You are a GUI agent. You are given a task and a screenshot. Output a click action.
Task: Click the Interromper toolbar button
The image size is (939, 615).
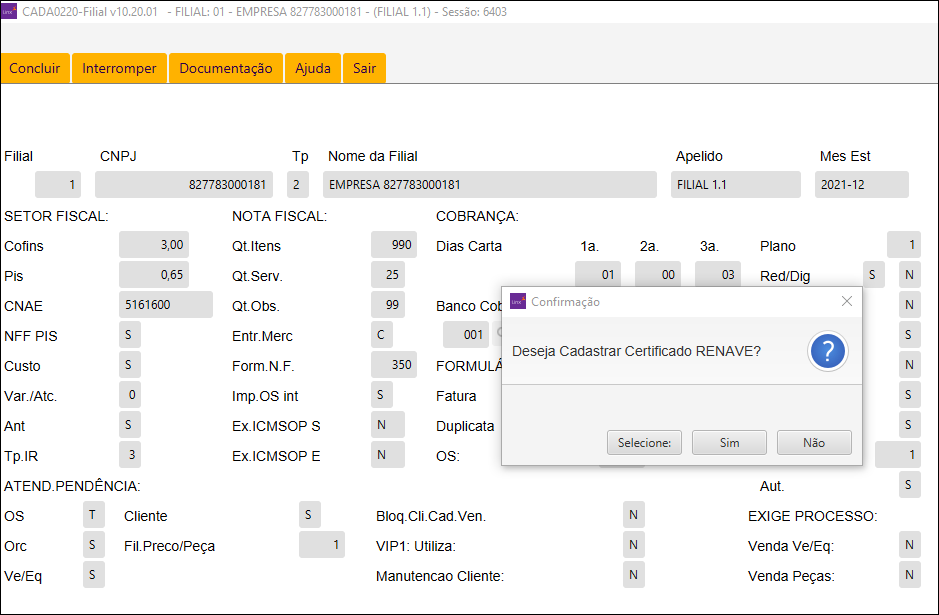point(119,68)
